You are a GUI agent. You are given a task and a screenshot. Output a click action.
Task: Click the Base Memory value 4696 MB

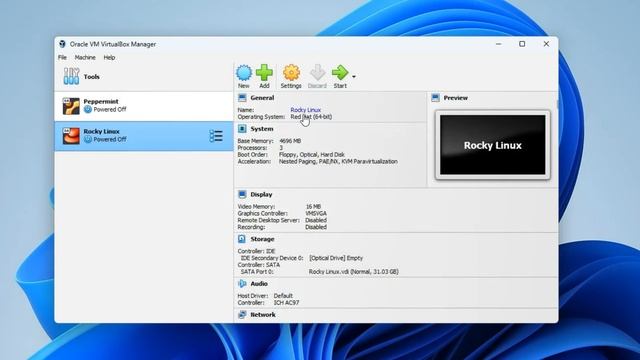290,141
